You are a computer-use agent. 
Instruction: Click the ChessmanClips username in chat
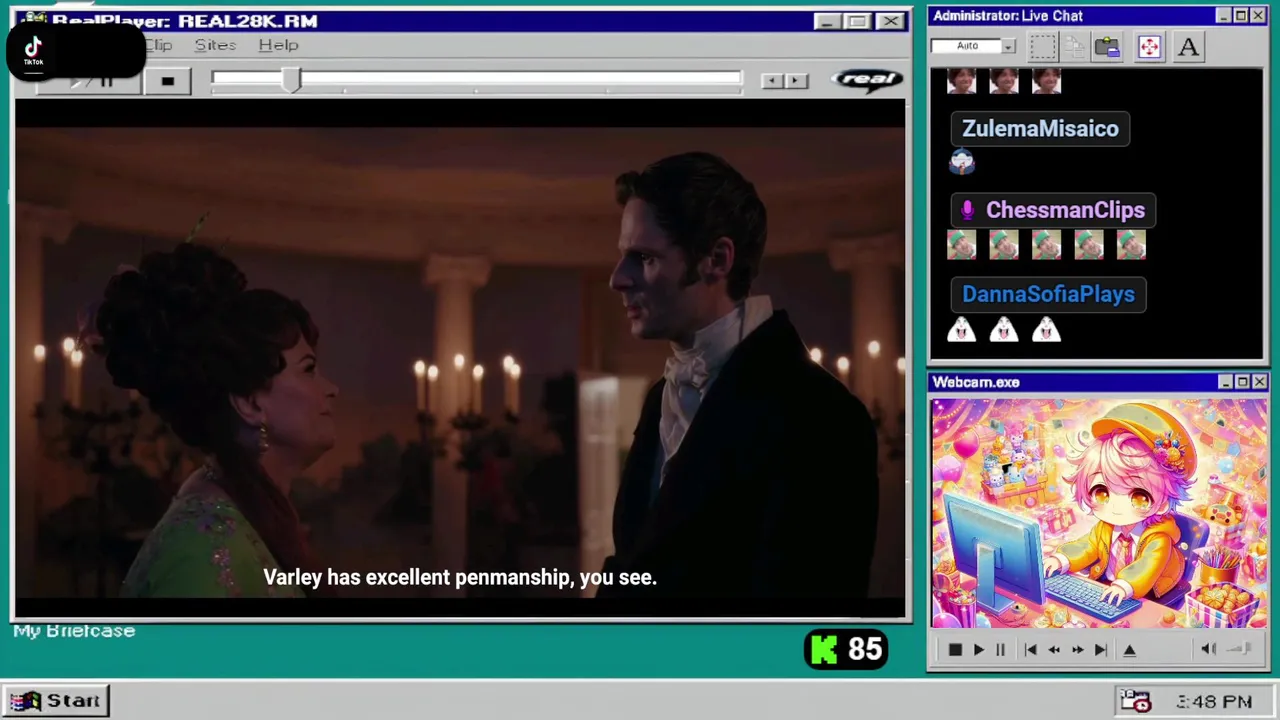point(1065,210)
